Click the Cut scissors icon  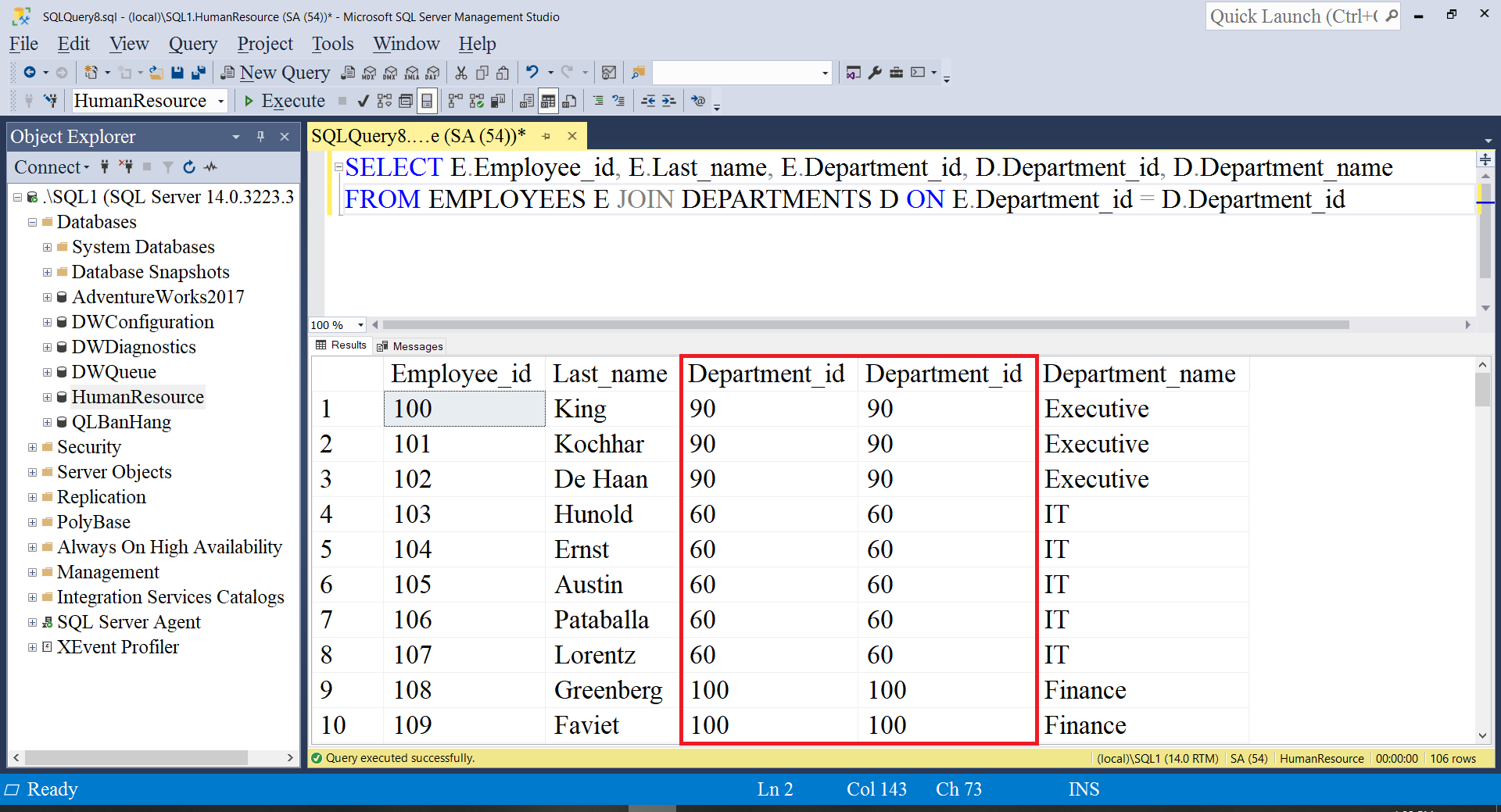coord(461,73)
